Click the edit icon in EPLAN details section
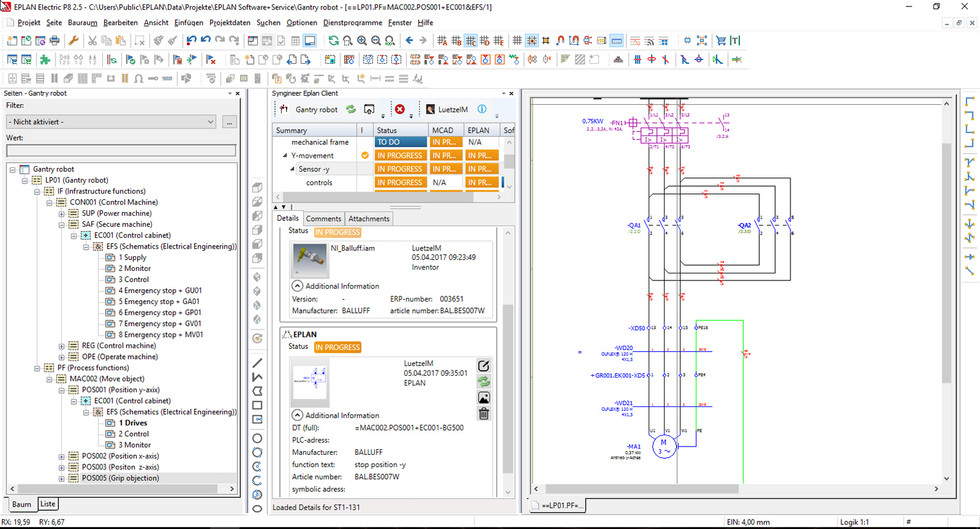 484,366
